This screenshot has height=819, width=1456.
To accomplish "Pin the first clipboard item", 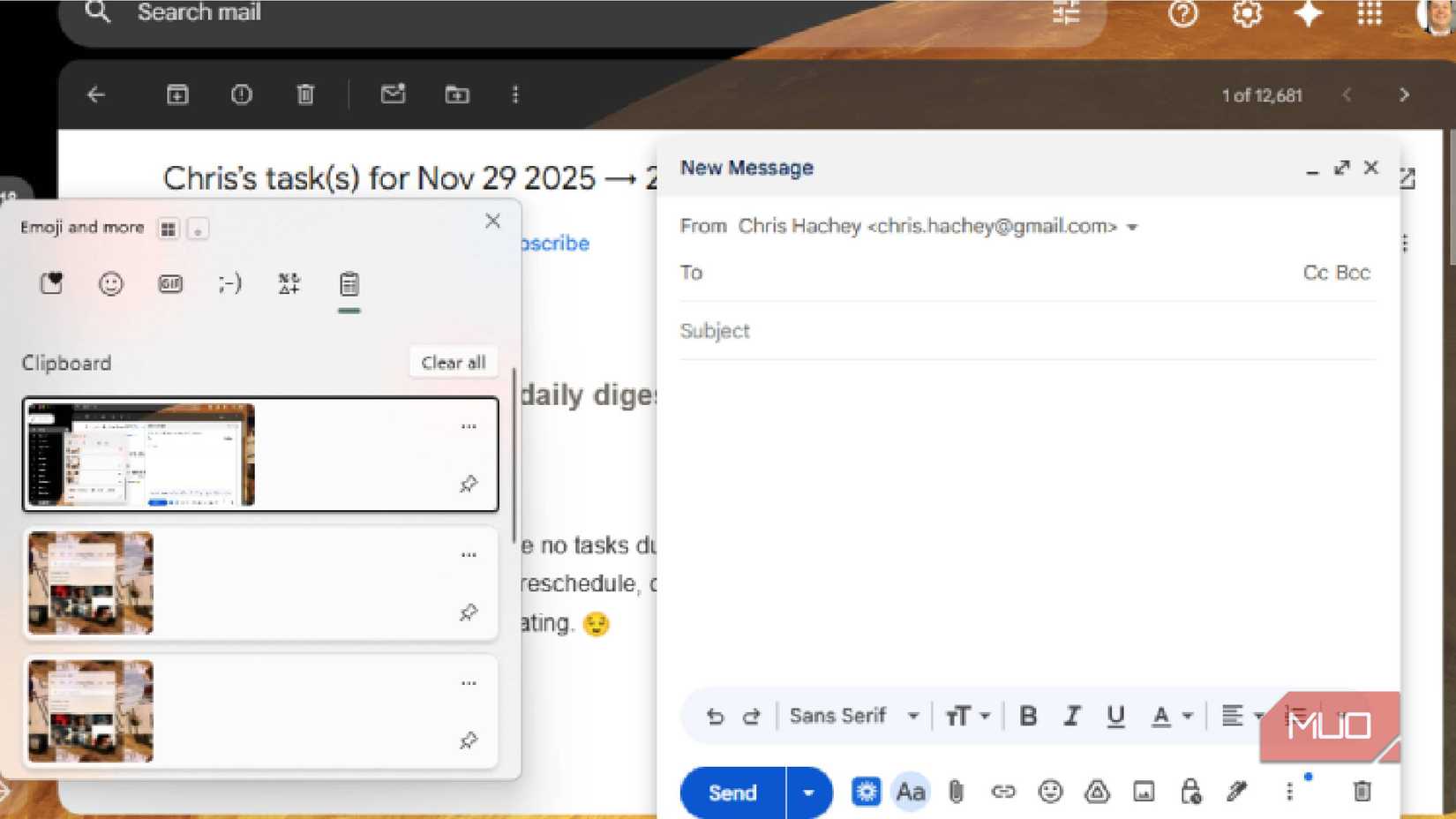I will coord(470,484).
